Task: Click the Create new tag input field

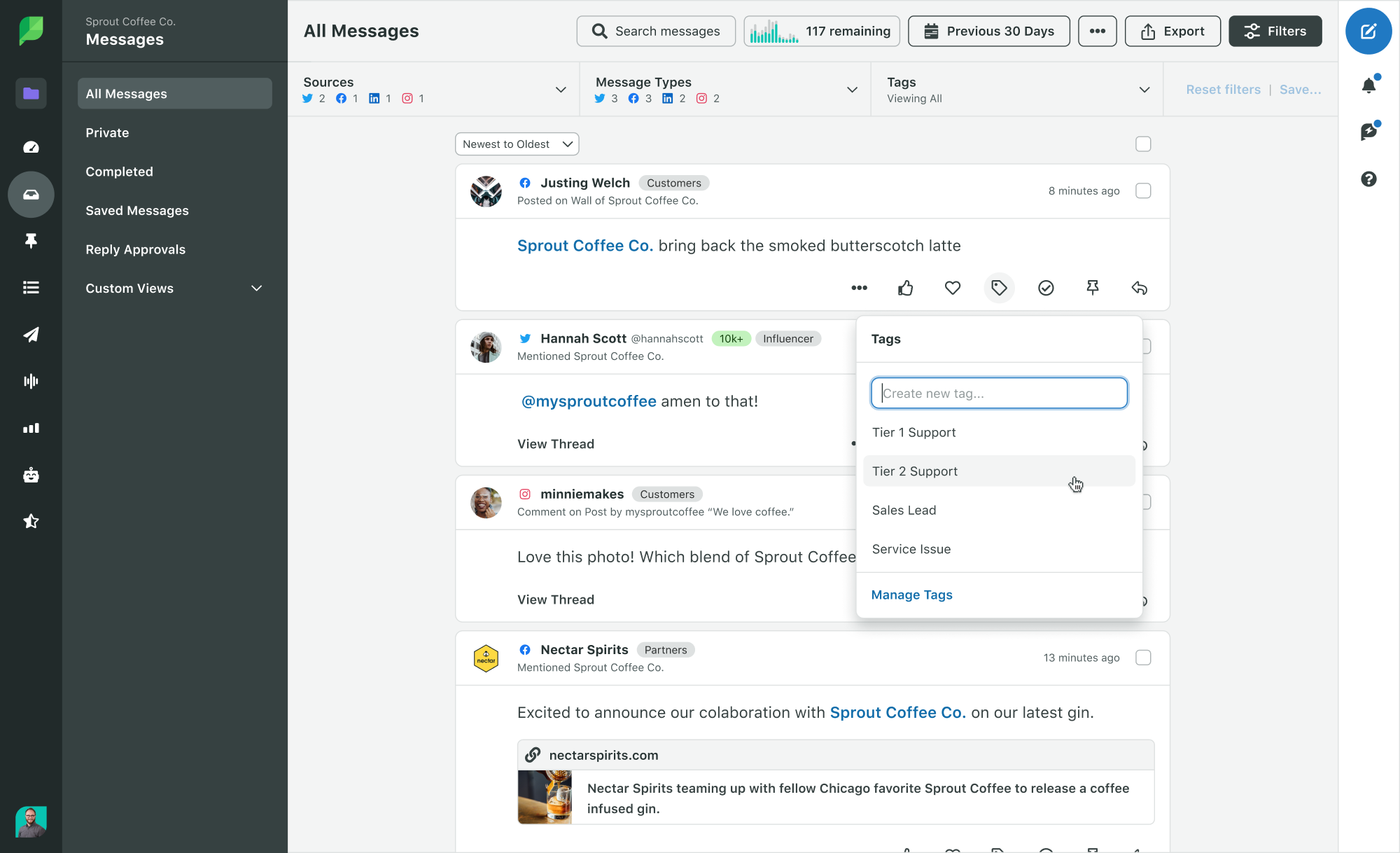Action: tap(999, 392)
